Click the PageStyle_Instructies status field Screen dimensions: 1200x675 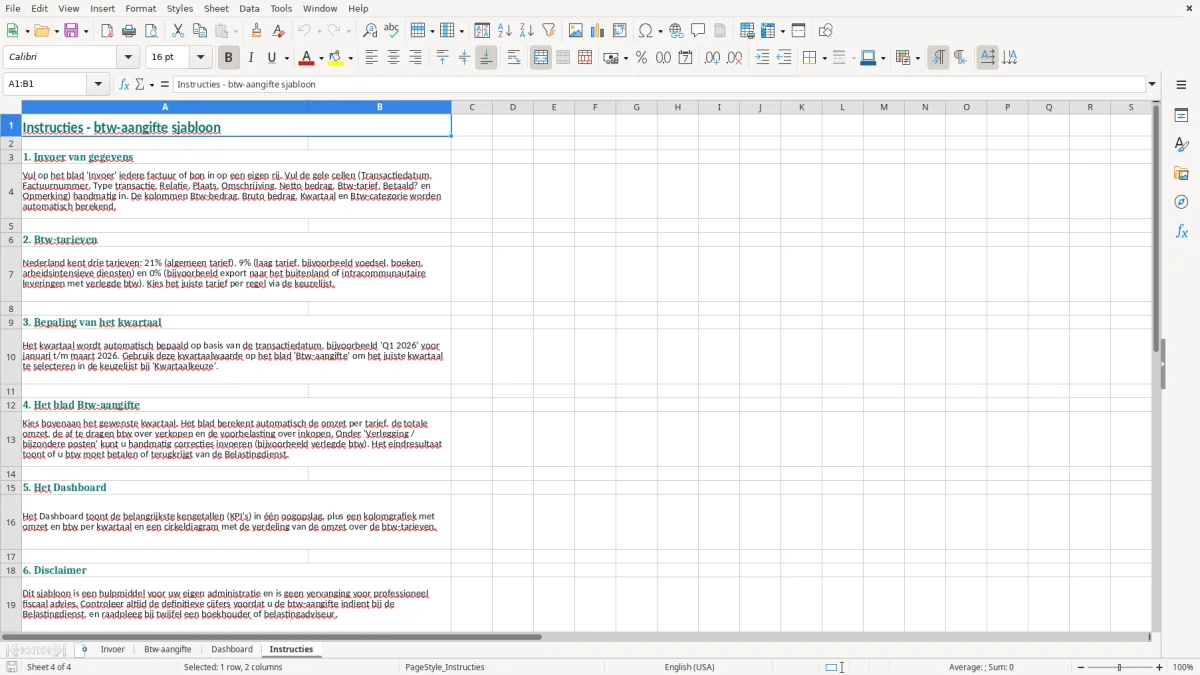click(x=445, y=667)
